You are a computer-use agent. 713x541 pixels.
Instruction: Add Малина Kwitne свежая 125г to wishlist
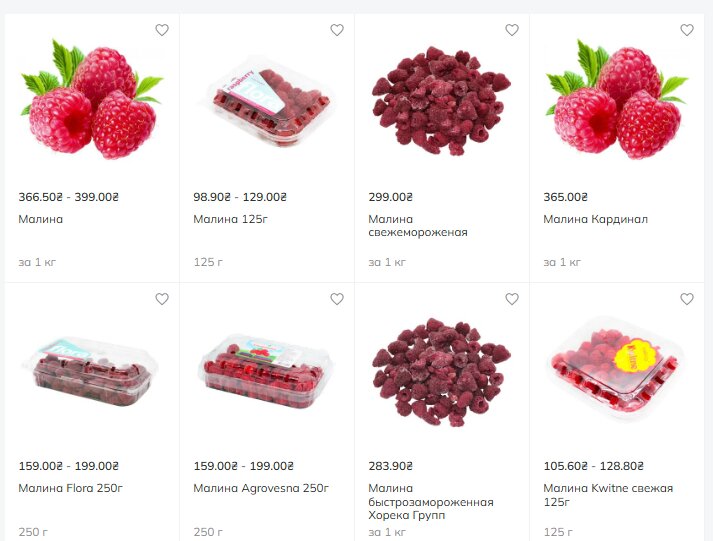[x=687, y=299]
